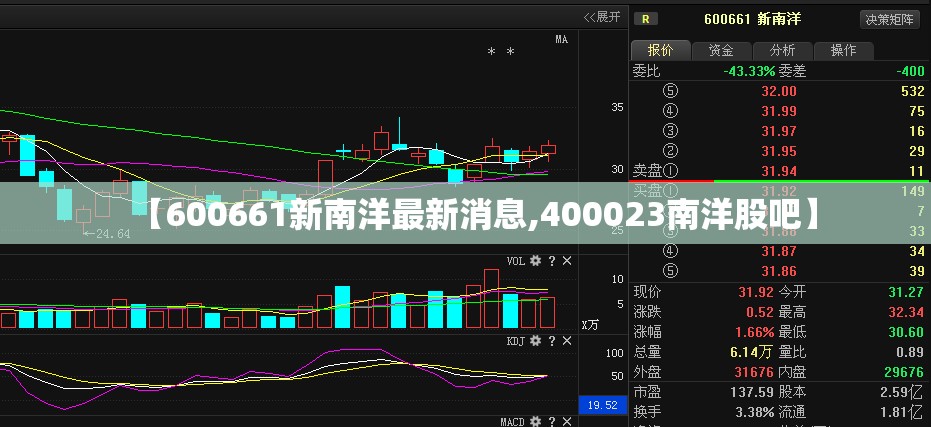
Task: Click 今开 value 31.27
Action: pos(906,292)
